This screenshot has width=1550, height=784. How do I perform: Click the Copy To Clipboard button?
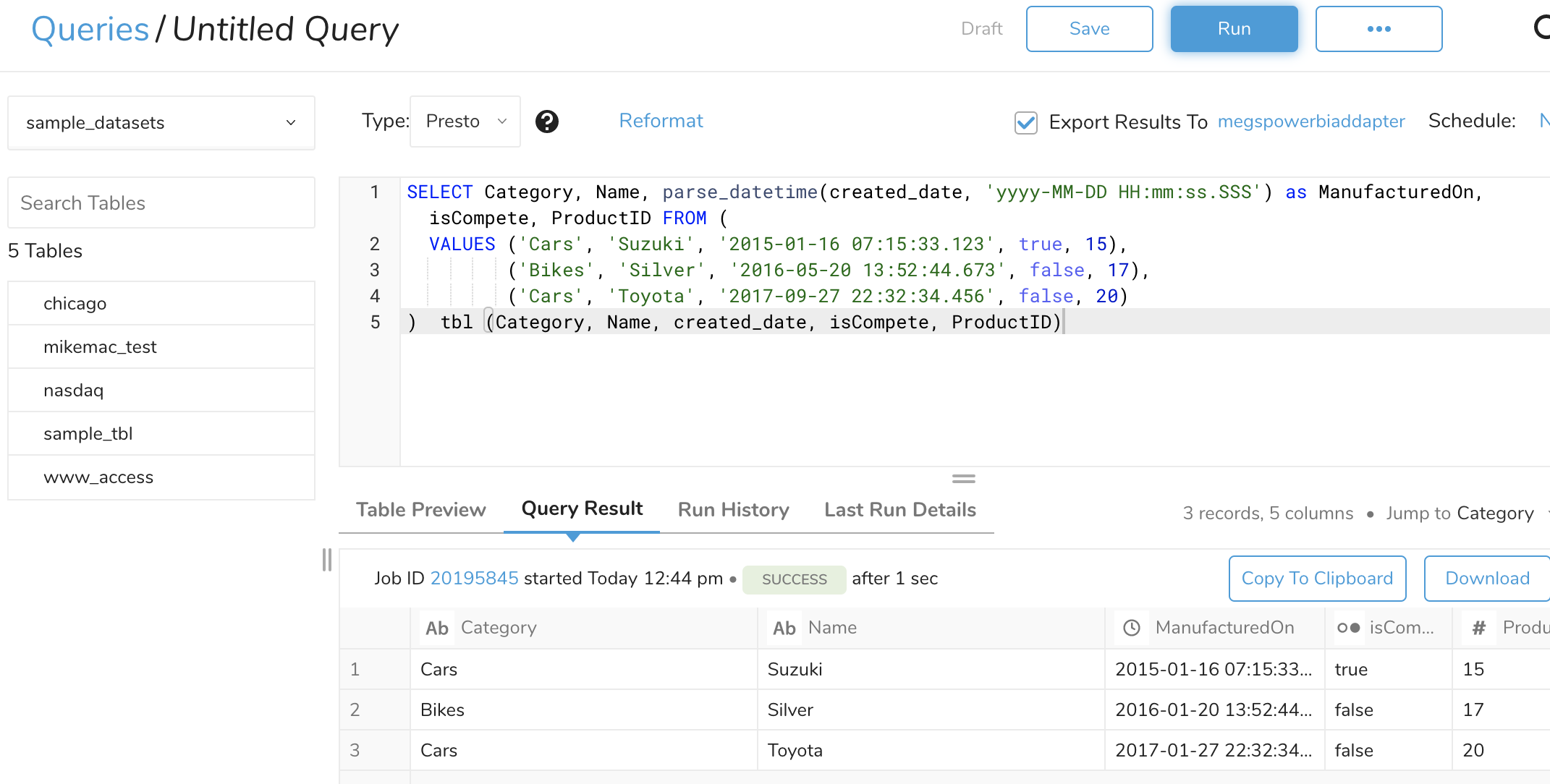pyautogui.click(x=1317, y=579)
